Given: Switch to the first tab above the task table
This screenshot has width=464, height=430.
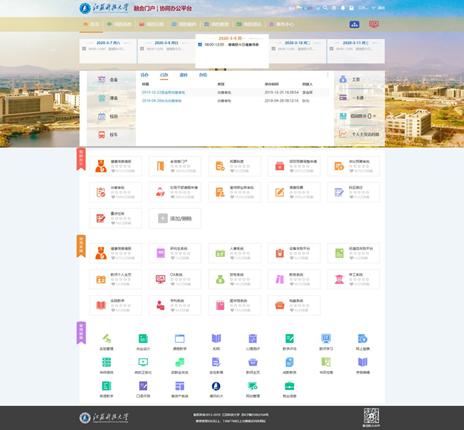Looking at the screenshot, I should click(x=144, y=75).
